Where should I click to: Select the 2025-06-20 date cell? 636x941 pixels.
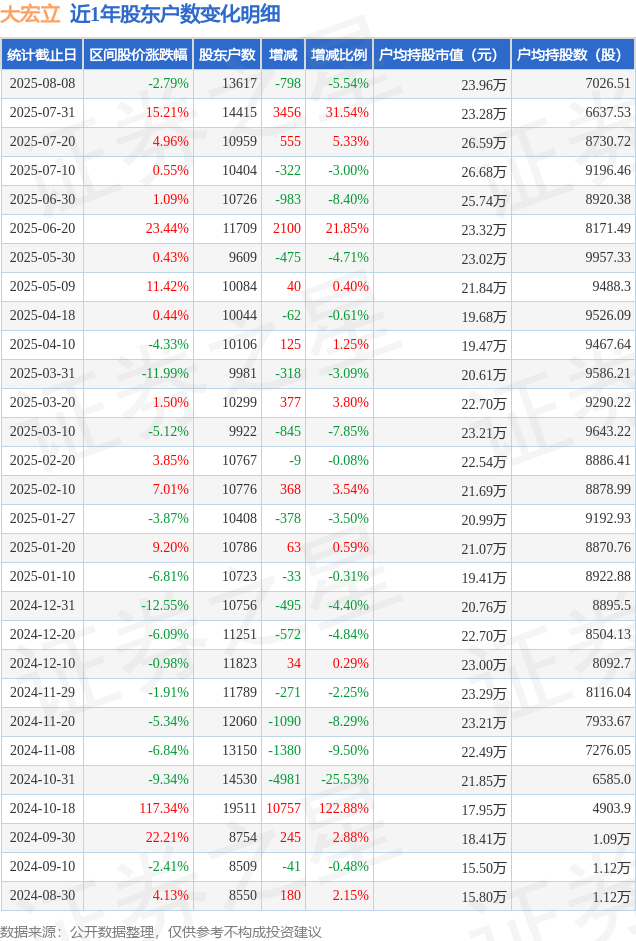(x=42, y=229)
